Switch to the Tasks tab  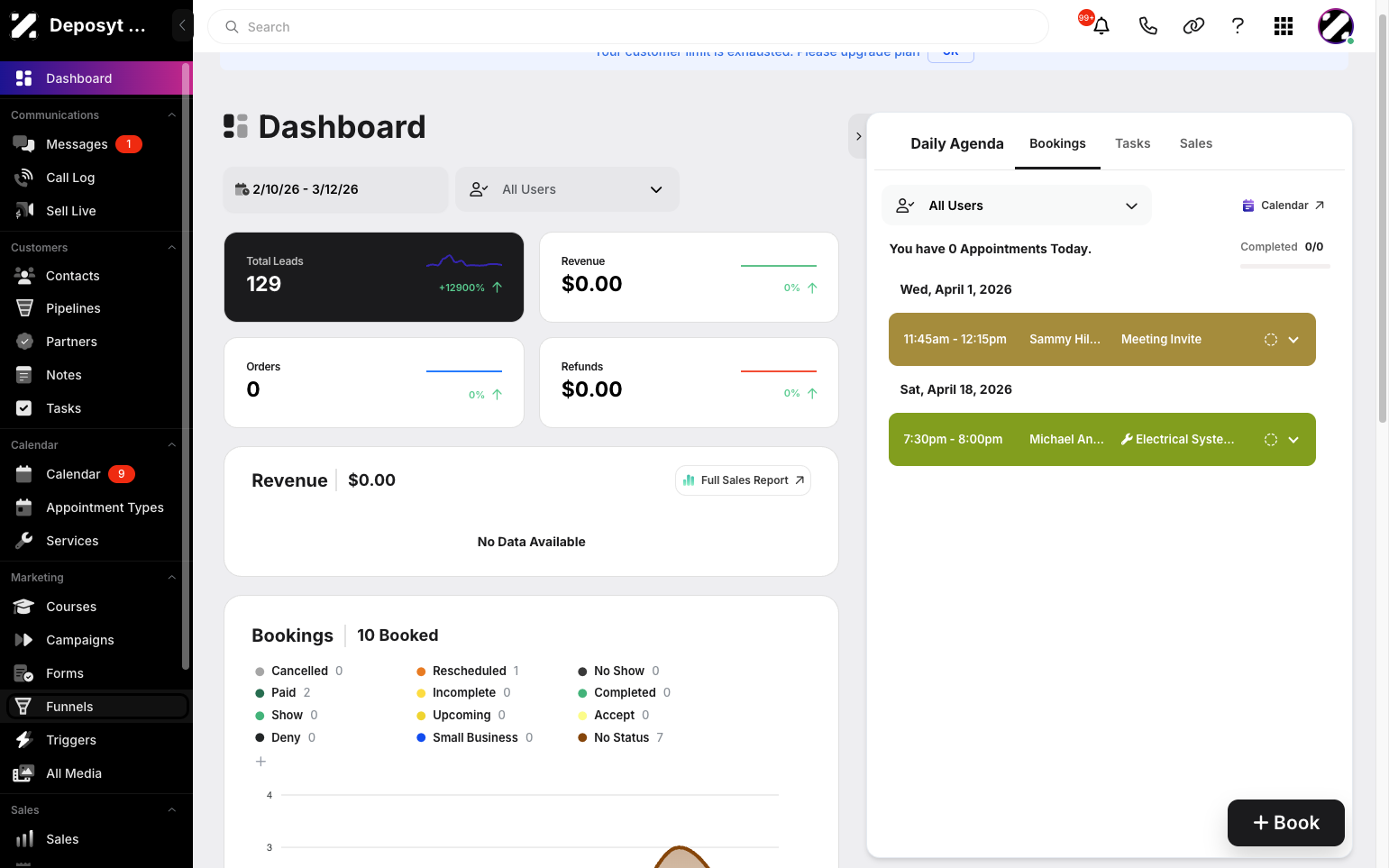[1132, 143]
